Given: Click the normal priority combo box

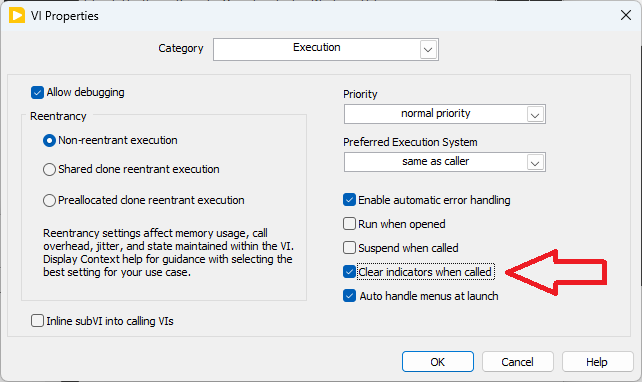Looking at the screenshot, I should coord(445,114).
